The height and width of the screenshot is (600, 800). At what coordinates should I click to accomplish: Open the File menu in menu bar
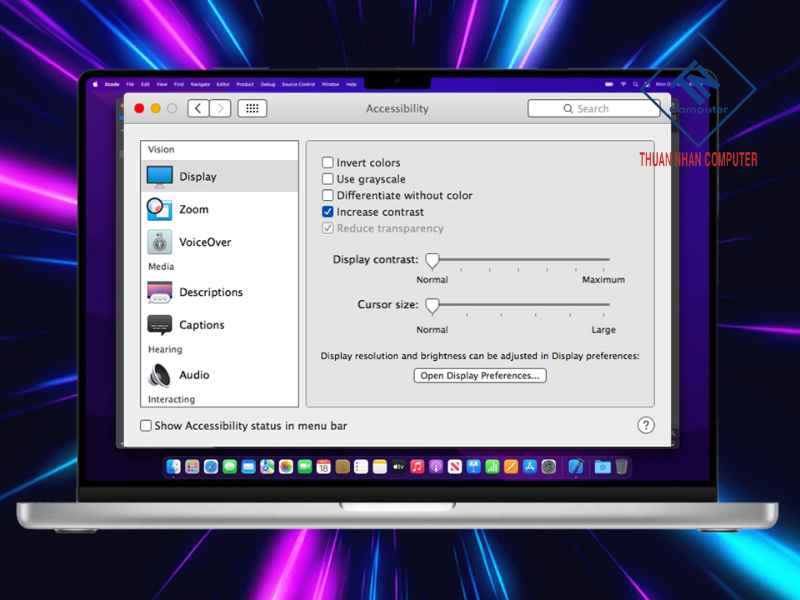pyautogui.click(x=130, y=84)
